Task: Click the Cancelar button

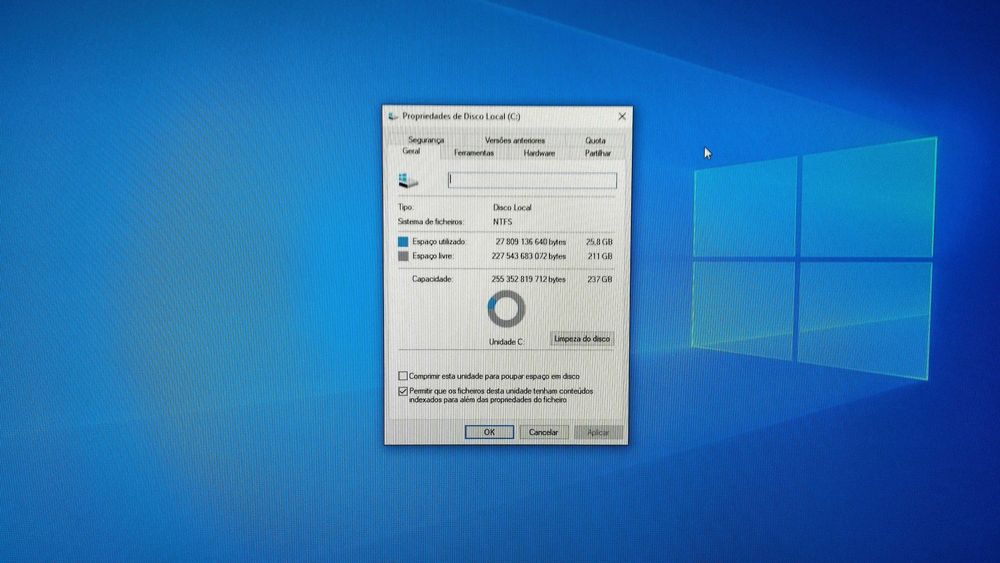Action: pos(543,432)
